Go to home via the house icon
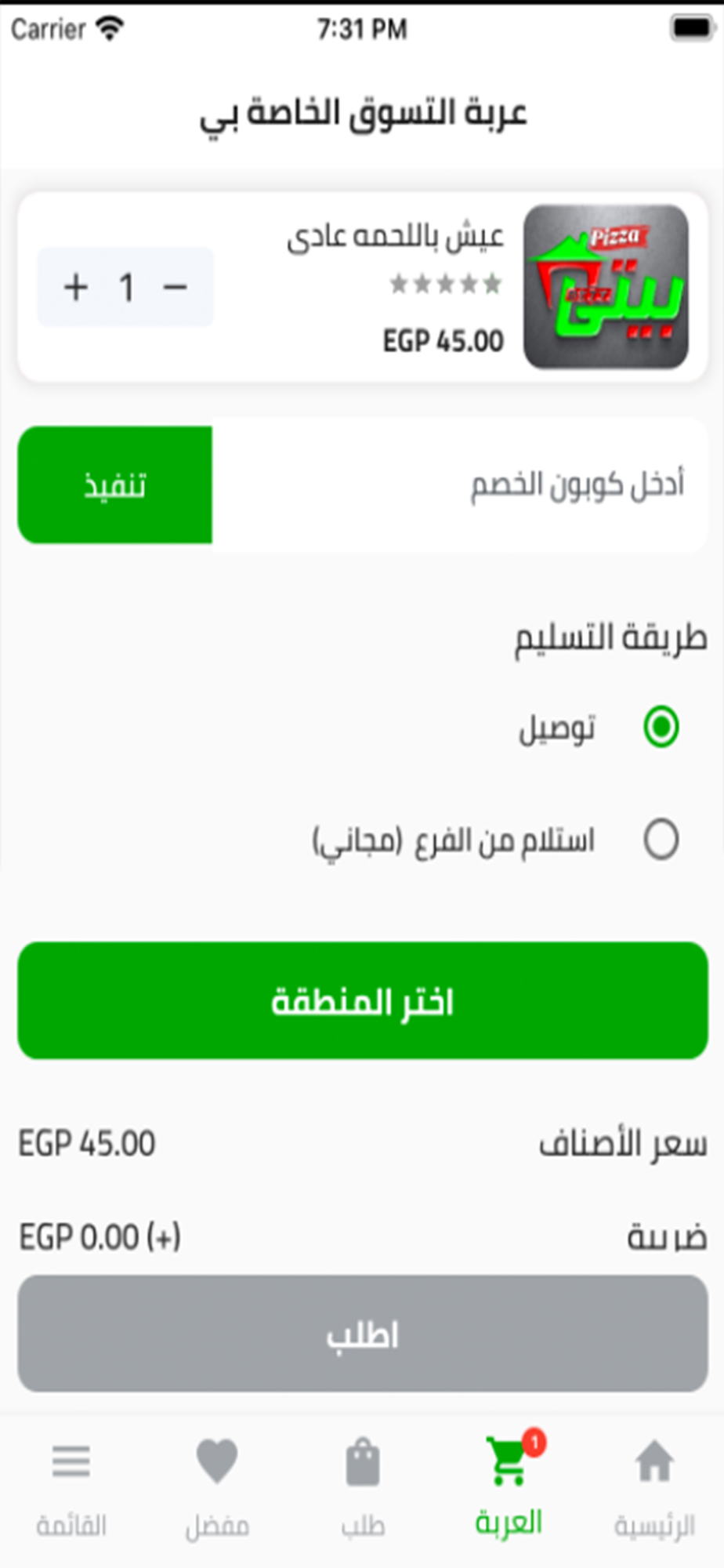 click(653, 1461)
